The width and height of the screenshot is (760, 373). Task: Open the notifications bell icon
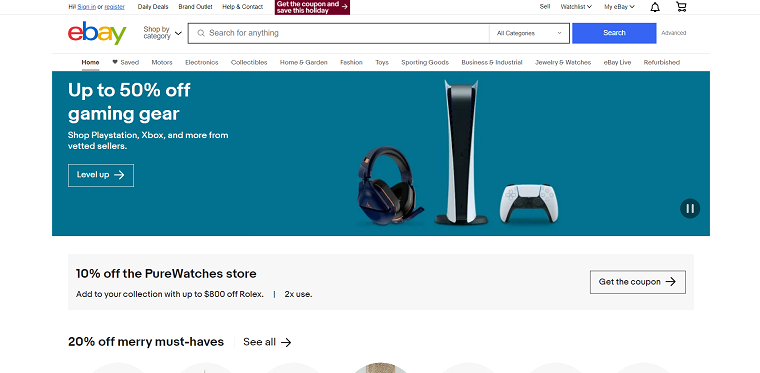click(655, 7)
